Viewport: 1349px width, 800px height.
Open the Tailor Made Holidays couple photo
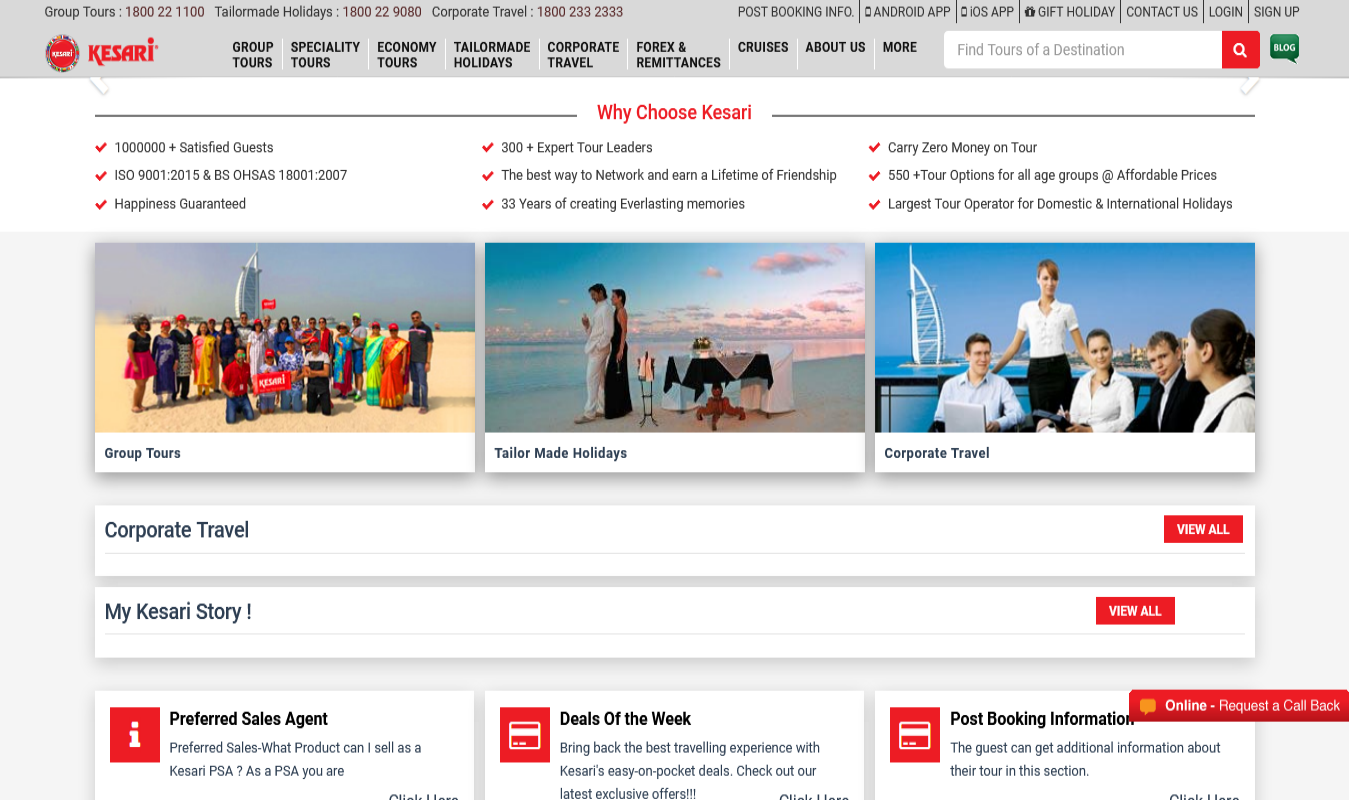pyautogui.click(x=675, y=338)
